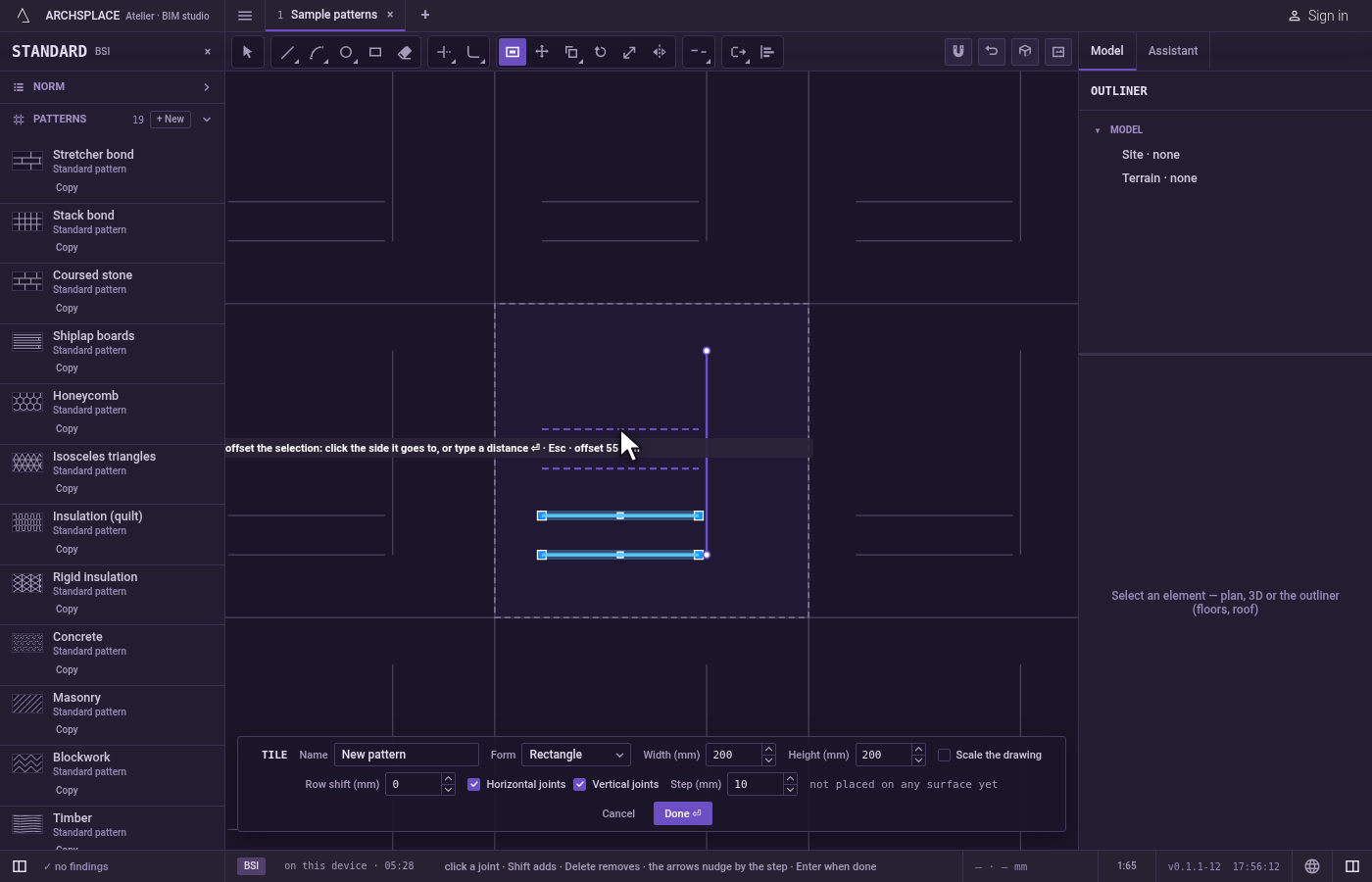Collapse the PATTERNS section
1372x882 pixels.
pyautogui.click(x=207, y=120)
